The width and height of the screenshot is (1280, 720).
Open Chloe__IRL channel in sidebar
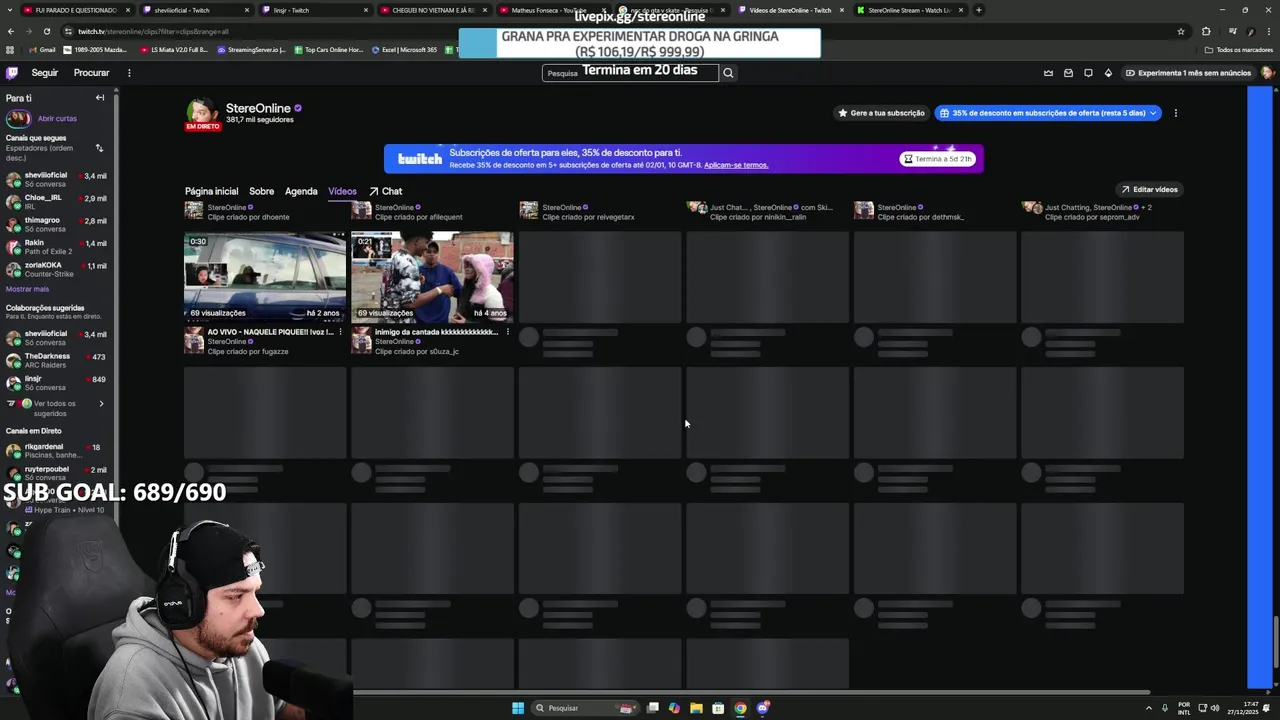(56, 202)
